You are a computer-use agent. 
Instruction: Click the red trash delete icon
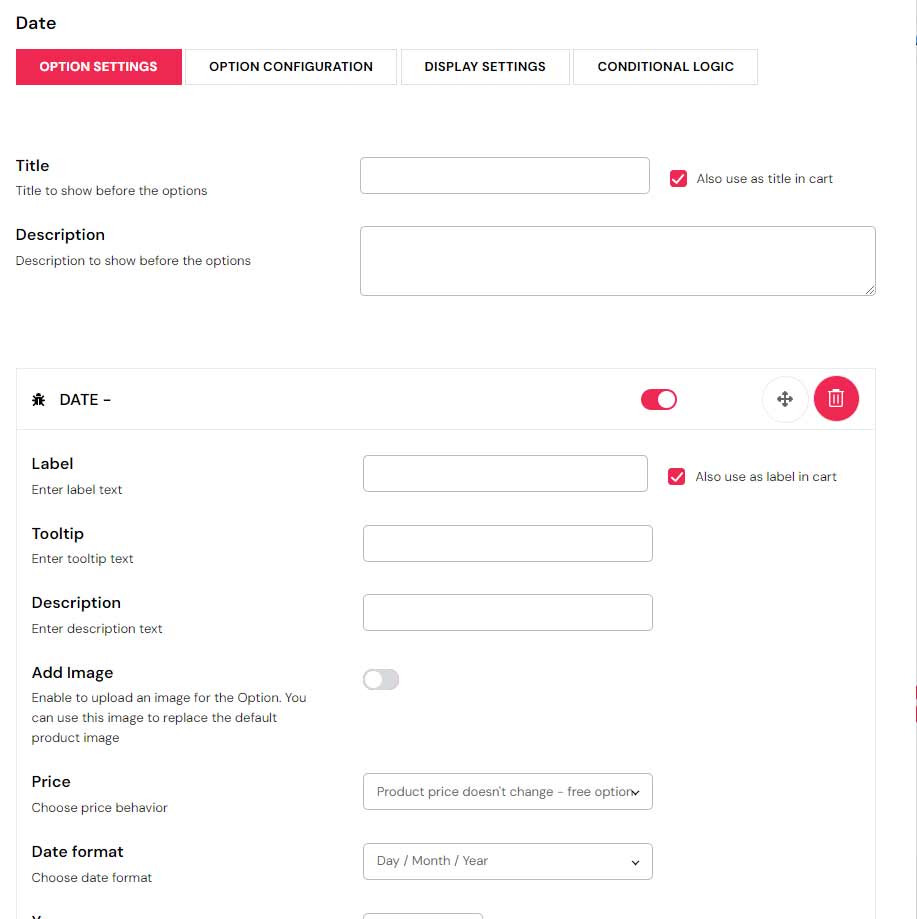pos(836,399)
